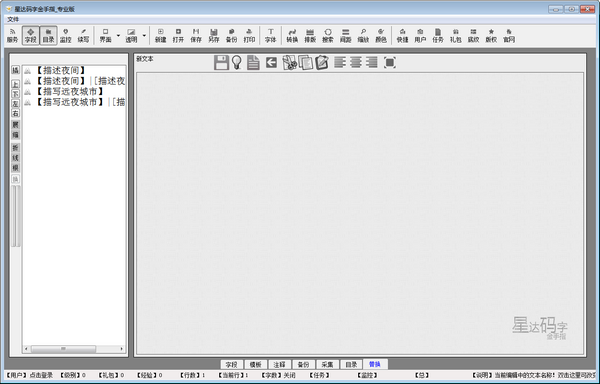Toggle the 字段 panel button
Screen dimensions: 600x384
coord(31,36)
